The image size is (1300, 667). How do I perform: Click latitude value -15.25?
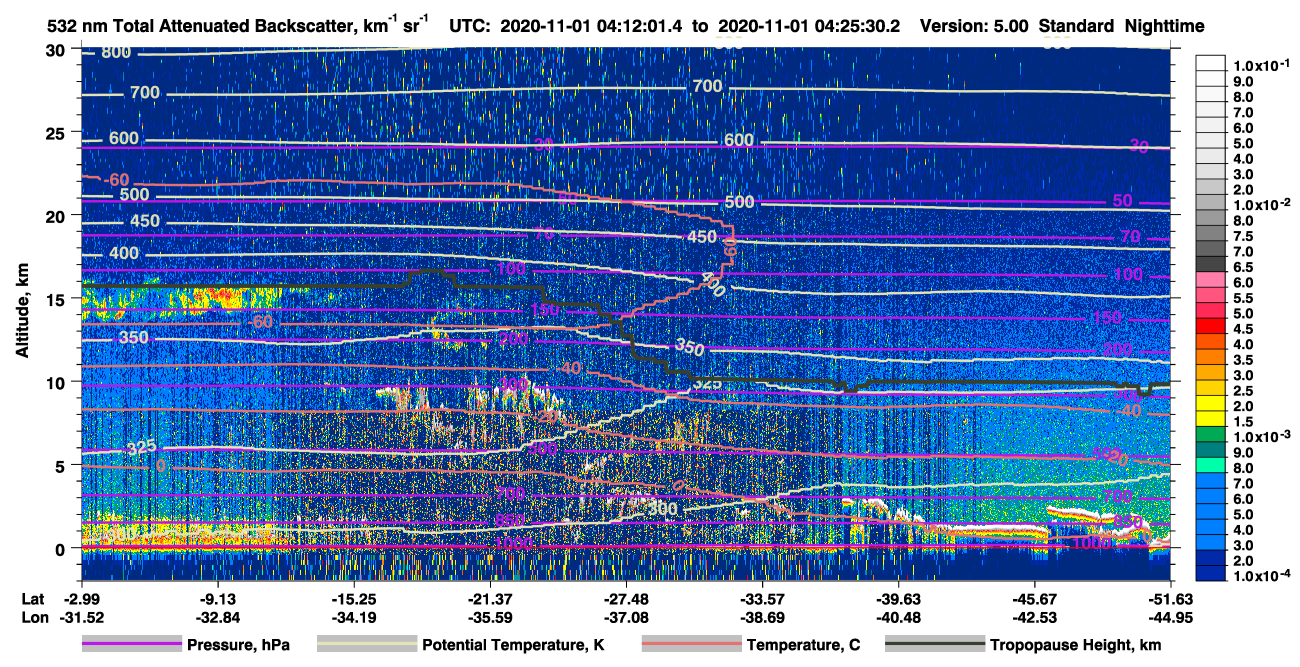353,598
